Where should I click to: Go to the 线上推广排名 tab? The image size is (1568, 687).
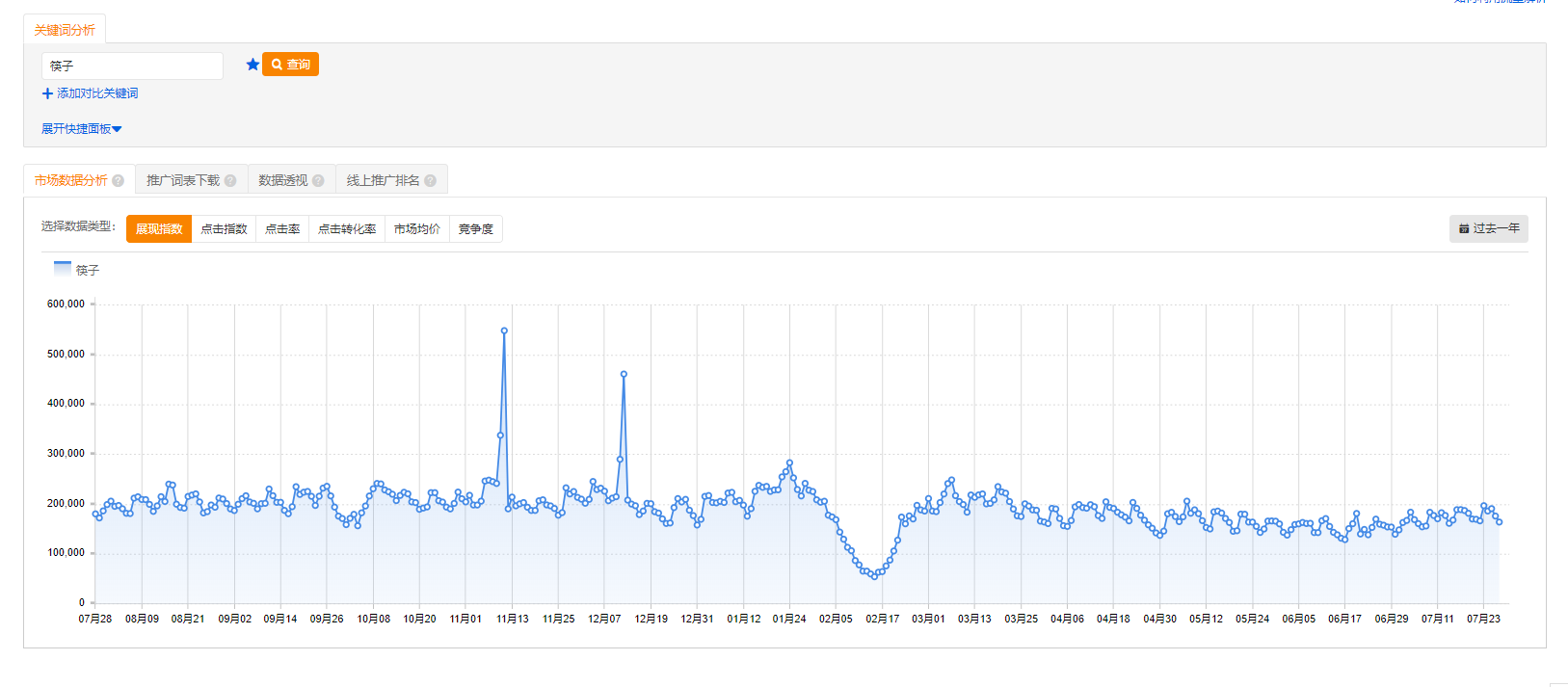(383, 180)
